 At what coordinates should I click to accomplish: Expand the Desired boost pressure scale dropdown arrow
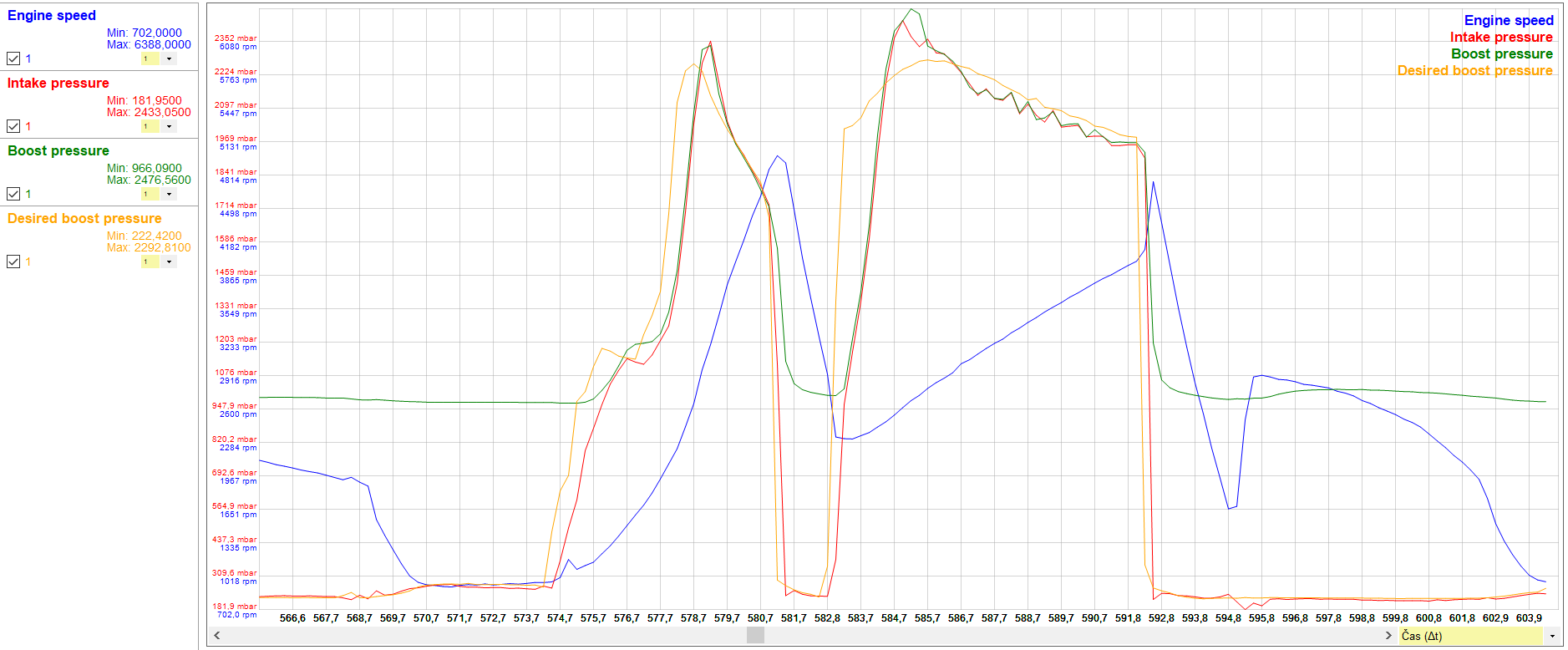[x=169, y=262]
